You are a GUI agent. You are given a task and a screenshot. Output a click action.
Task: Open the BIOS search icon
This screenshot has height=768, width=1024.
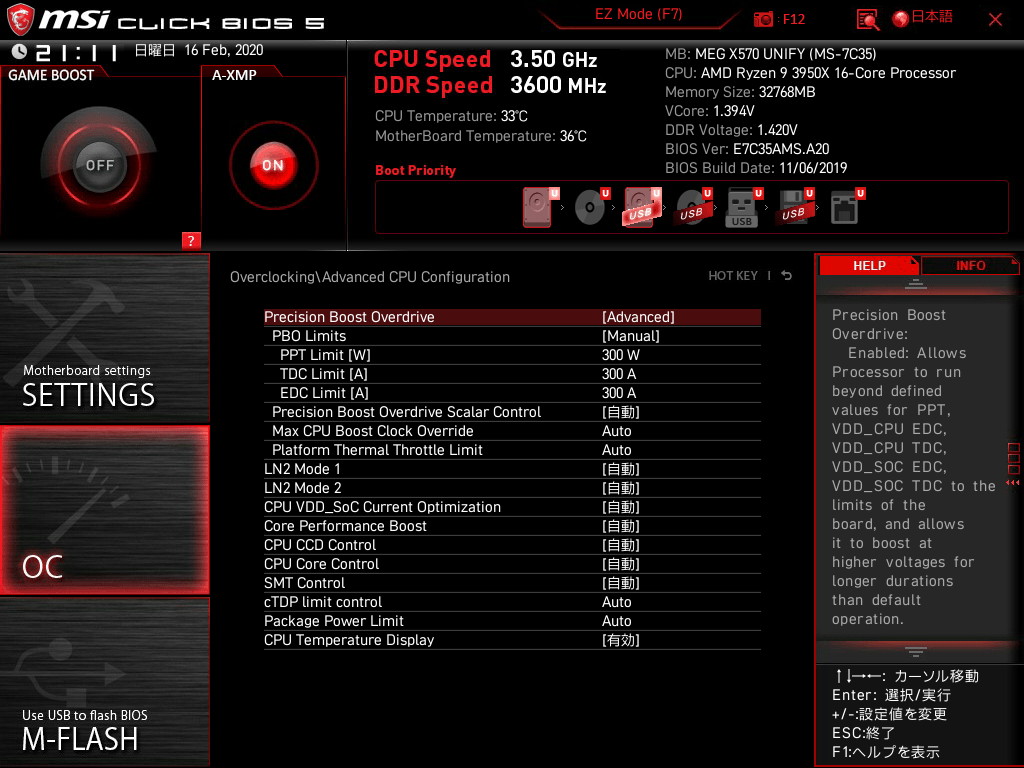[x=867, y=20]
